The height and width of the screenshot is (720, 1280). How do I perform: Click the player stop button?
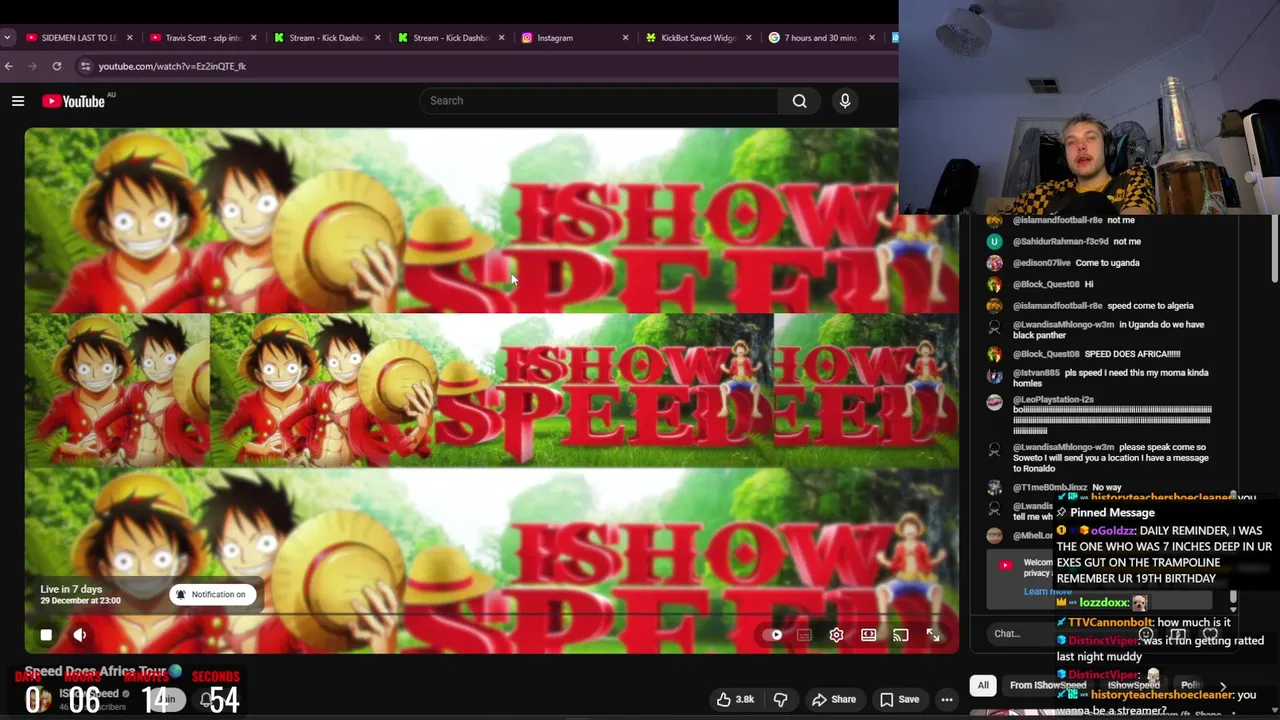click(x=46, y=635)
